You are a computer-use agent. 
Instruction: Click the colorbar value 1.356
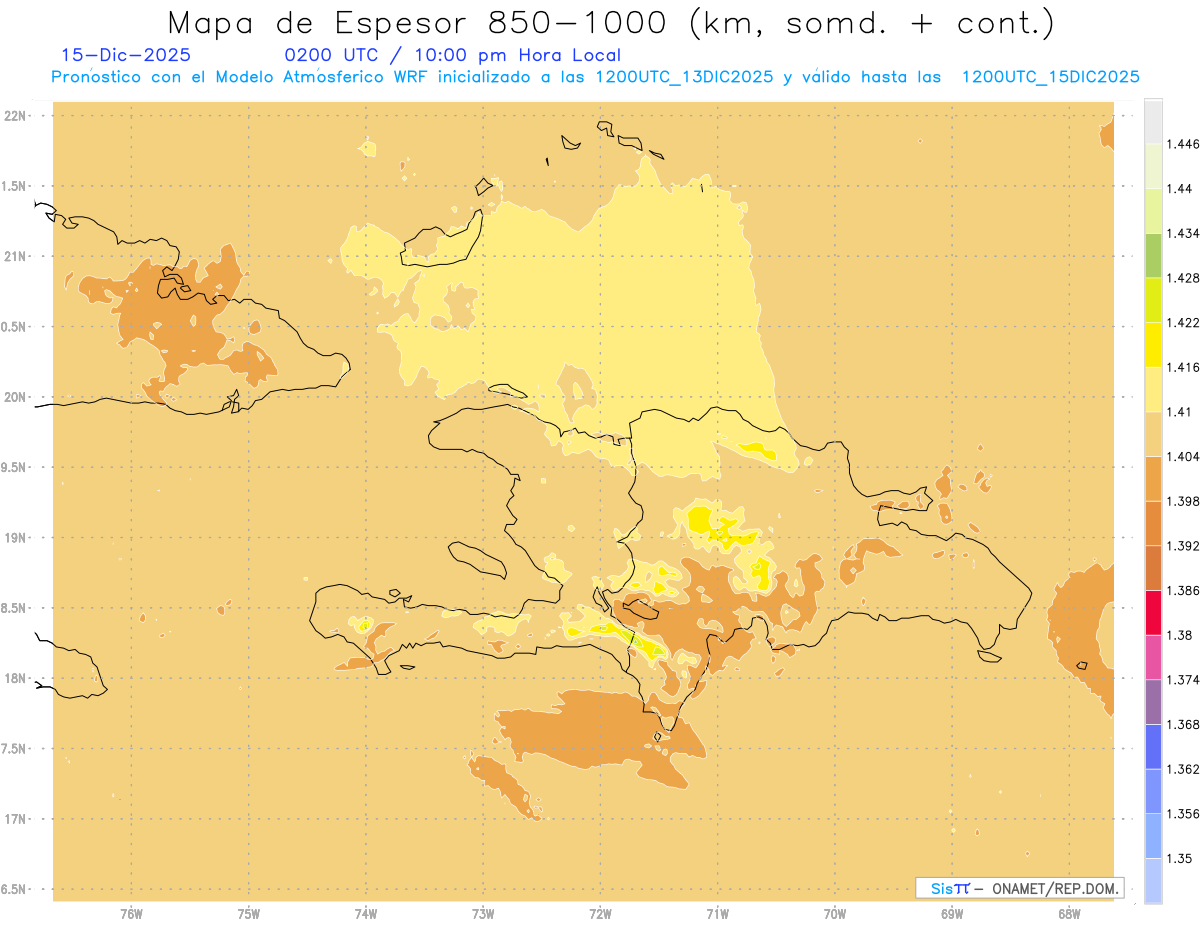click(1183, 814)
